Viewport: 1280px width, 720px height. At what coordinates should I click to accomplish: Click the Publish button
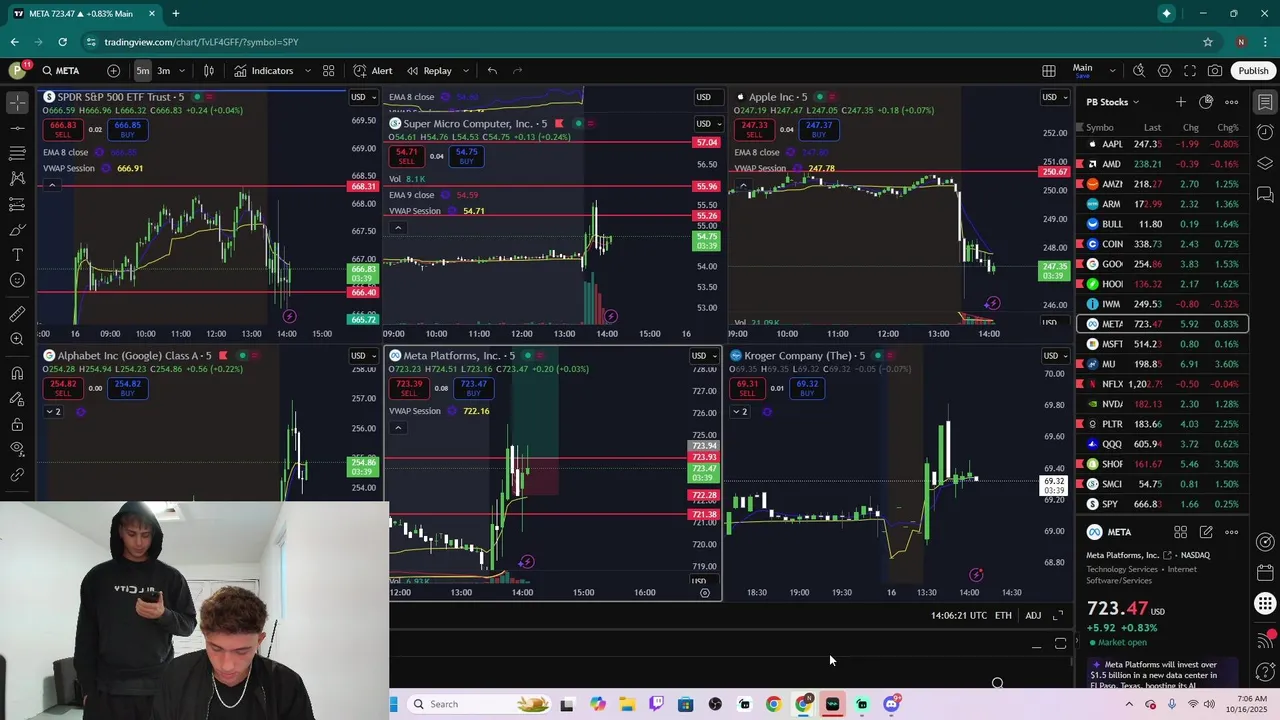pos(1253,71)
